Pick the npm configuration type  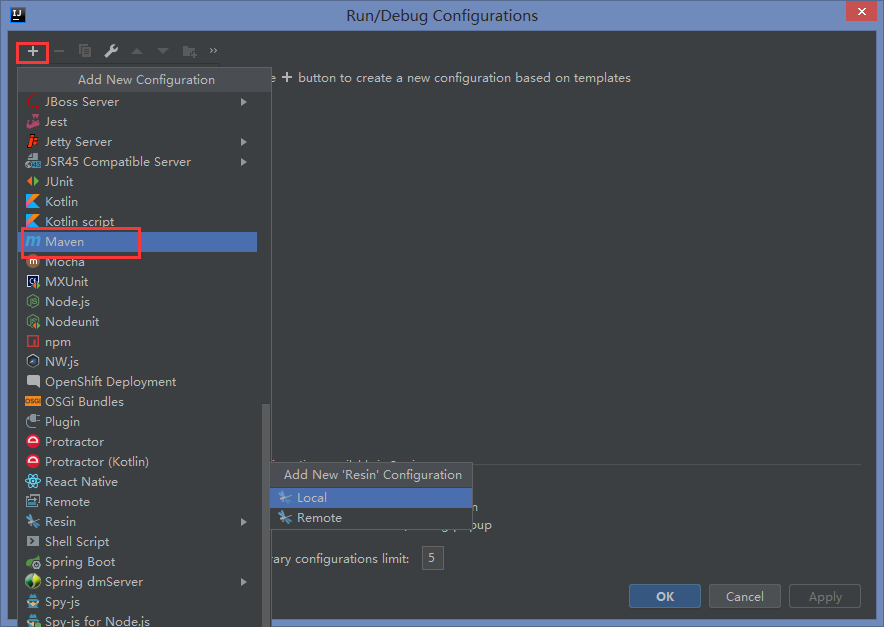58,341
